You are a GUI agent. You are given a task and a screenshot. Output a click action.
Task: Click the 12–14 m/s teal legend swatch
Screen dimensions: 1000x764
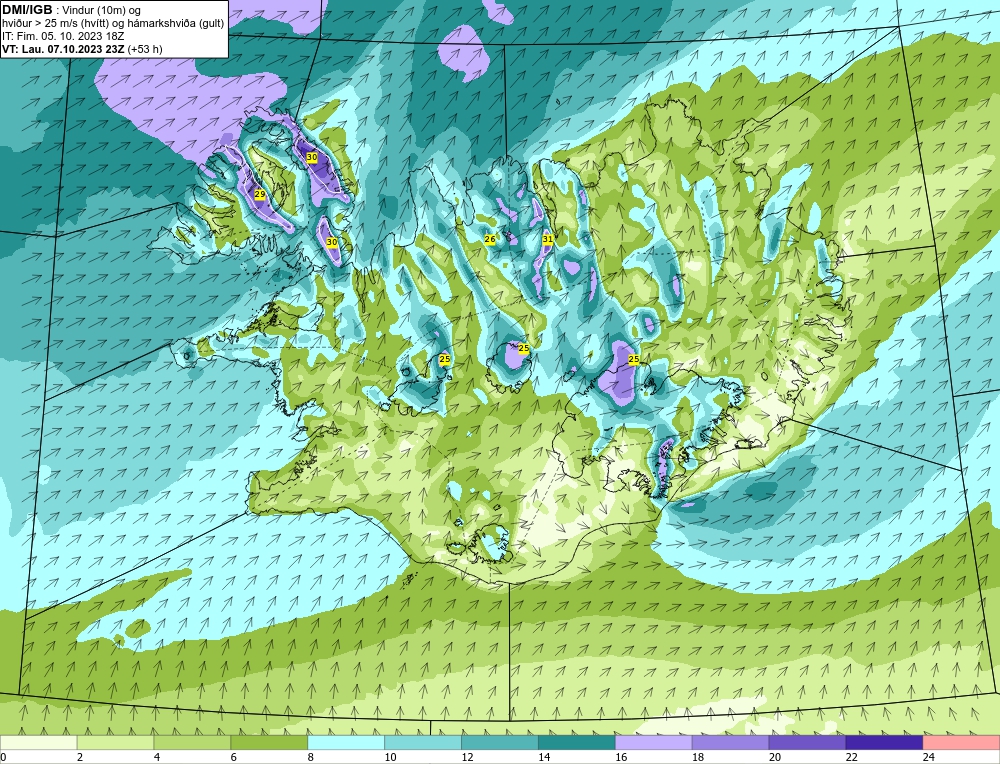coord(500,743)
